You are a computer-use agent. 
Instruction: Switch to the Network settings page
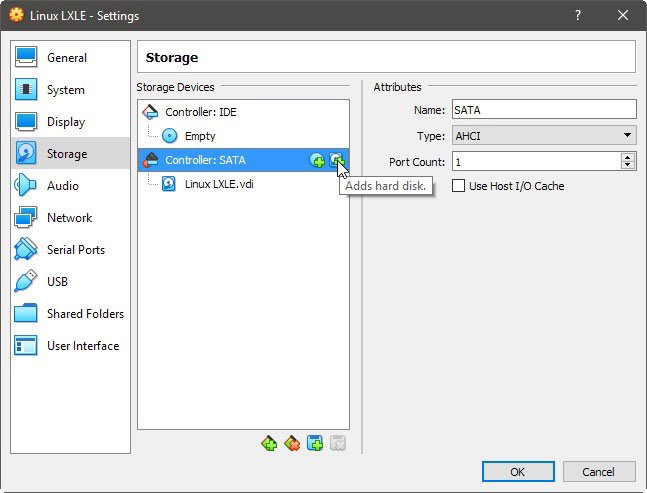click(71, 217)
